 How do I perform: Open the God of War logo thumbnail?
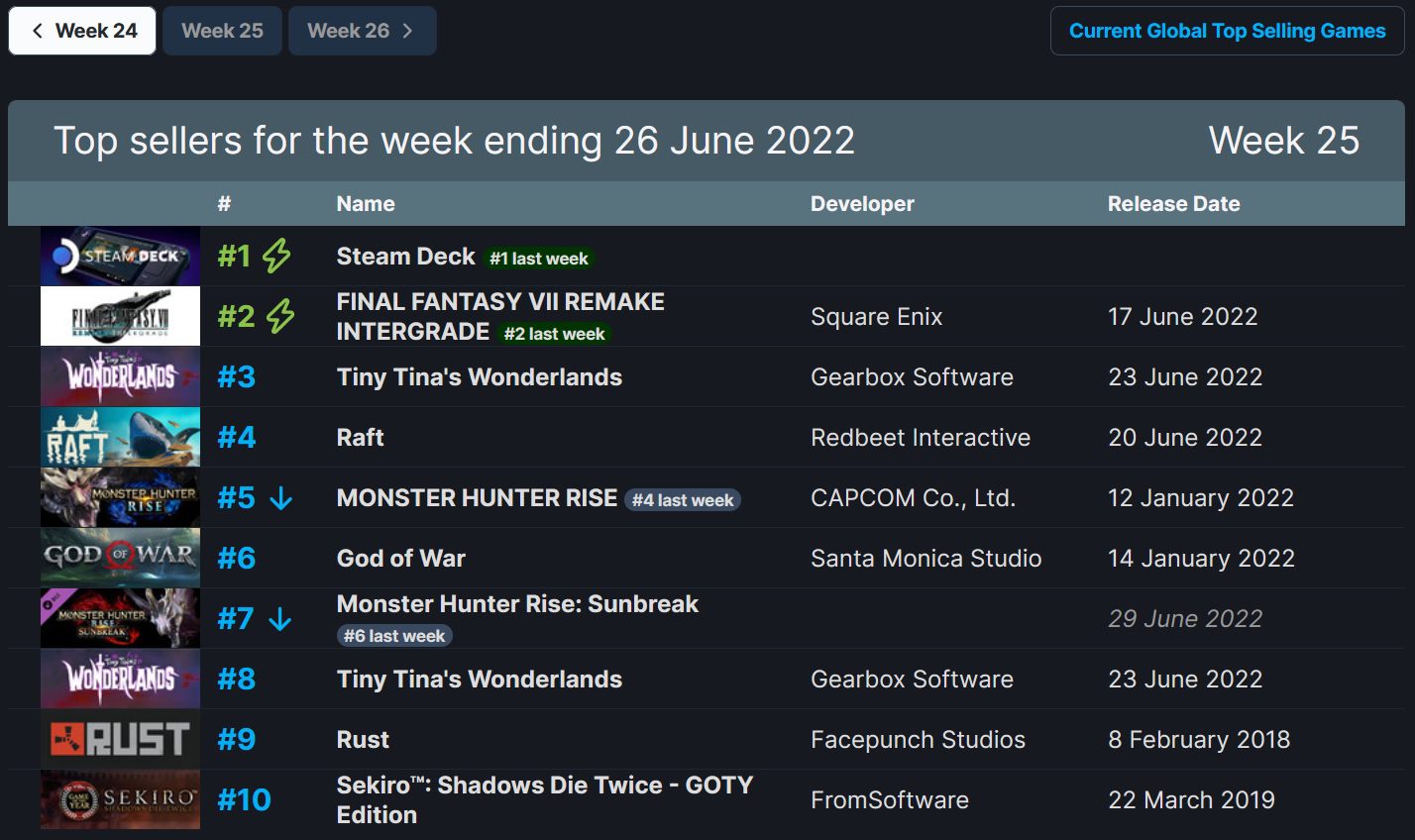pyautogui.click(x=120, y=559)
